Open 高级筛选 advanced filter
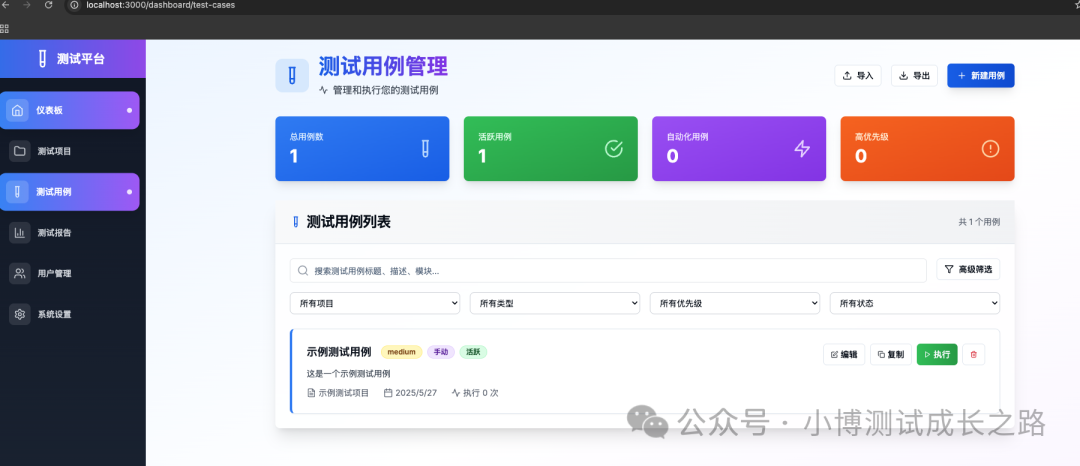 [968, 269]
